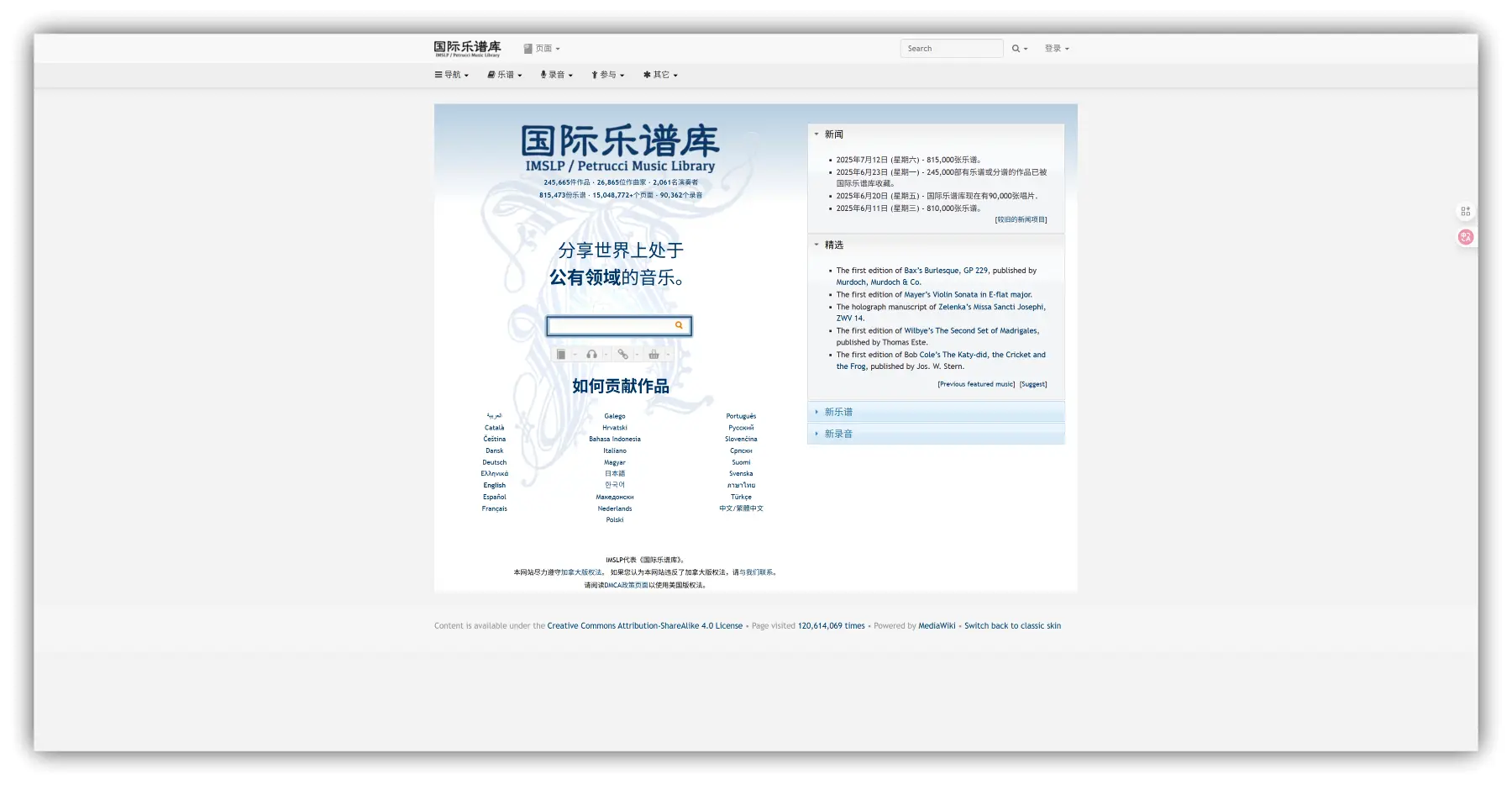Click the 120,614,069 times visit count
1512x785 pixels.
(x=832, y=626)
